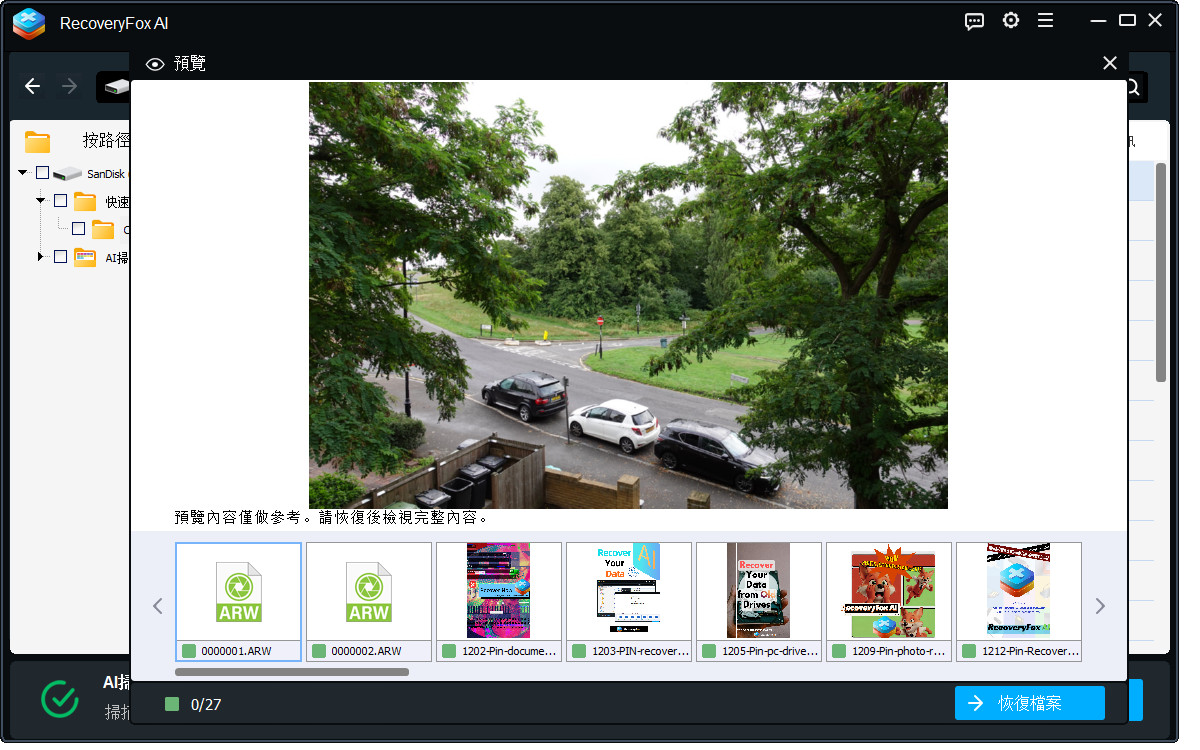This screenshot has width=1200, height=750.
Task: Open the hamburger menu in title bar
Action: tap(1045, 21)
